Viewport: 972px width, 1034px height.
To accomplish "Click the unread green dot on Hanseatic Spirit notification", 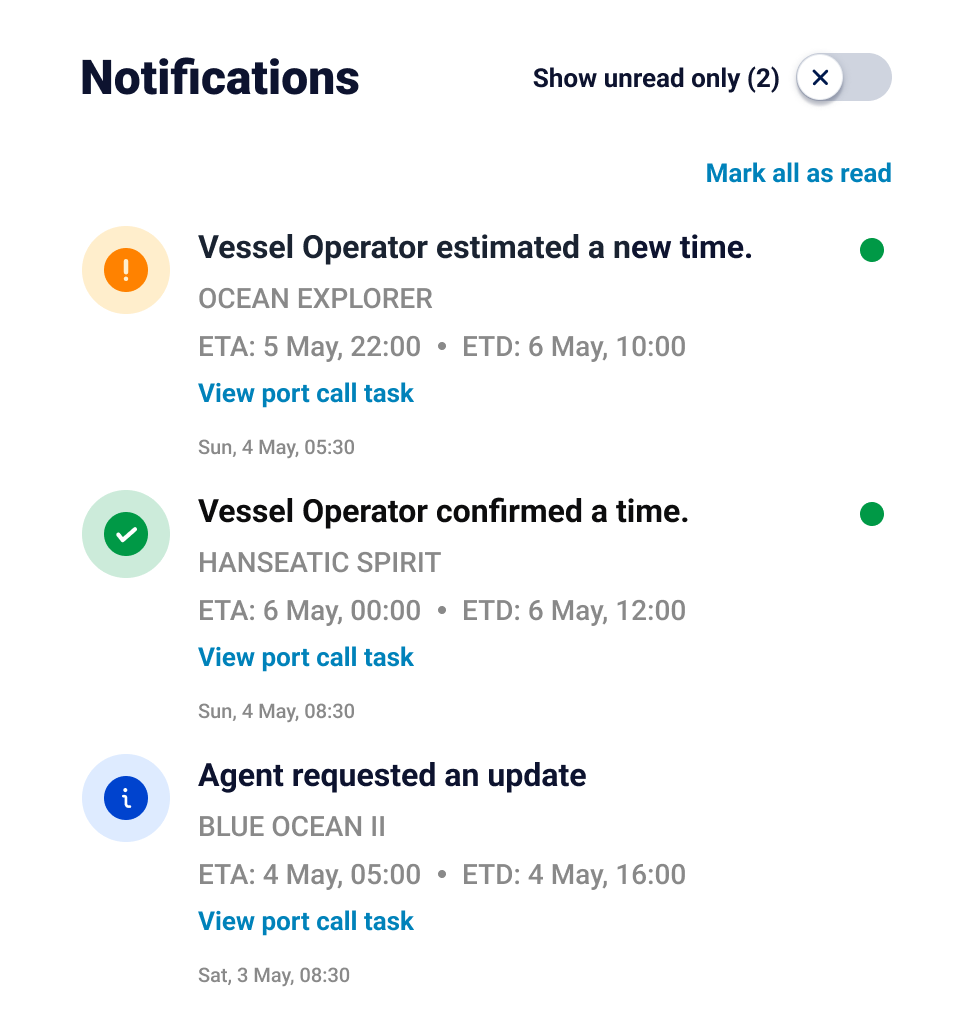I will pyautogui.click(x=872, y=514).
